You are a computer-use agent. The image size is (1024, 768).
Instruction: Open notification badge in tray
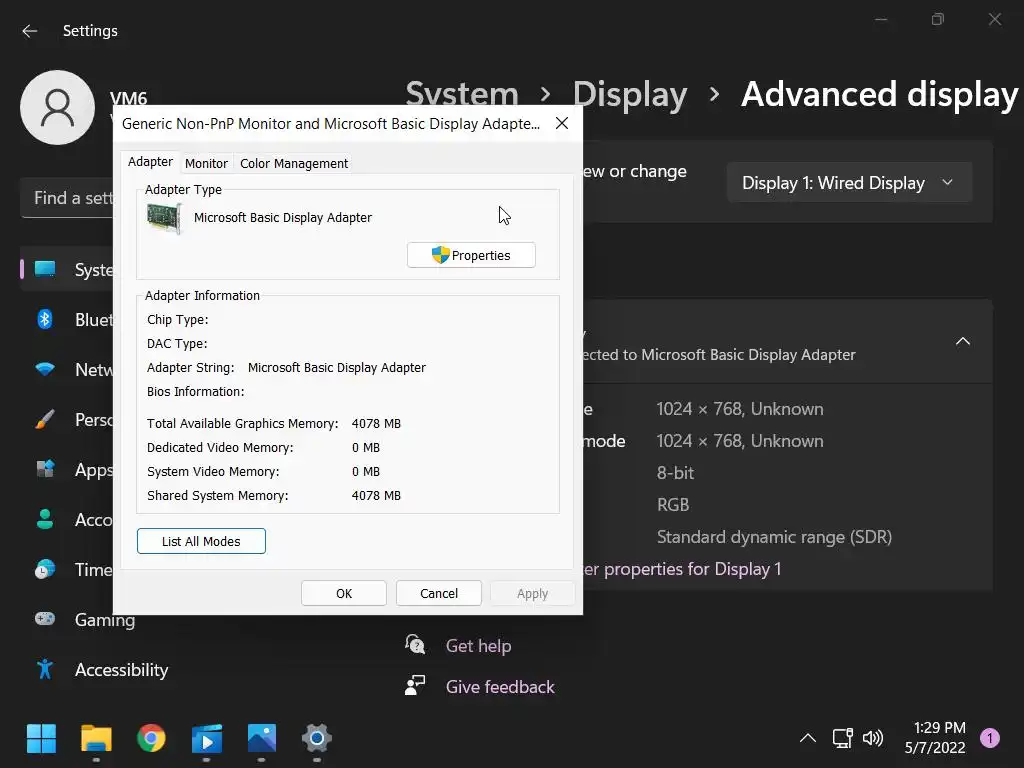(990, 738)
